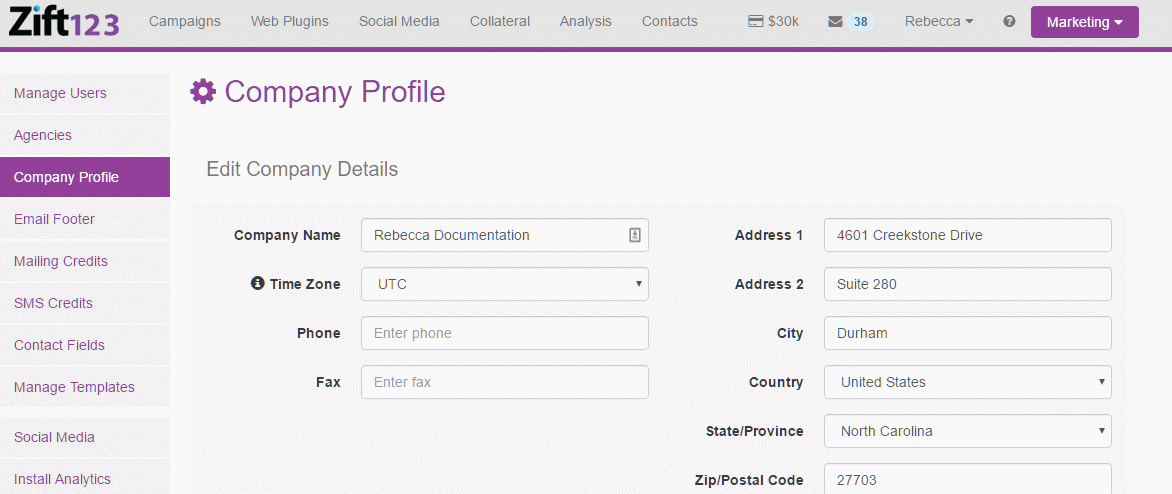This screenshot has width=1172, height=494.
Task: Click the Phone input field
Action: [504, 333]
